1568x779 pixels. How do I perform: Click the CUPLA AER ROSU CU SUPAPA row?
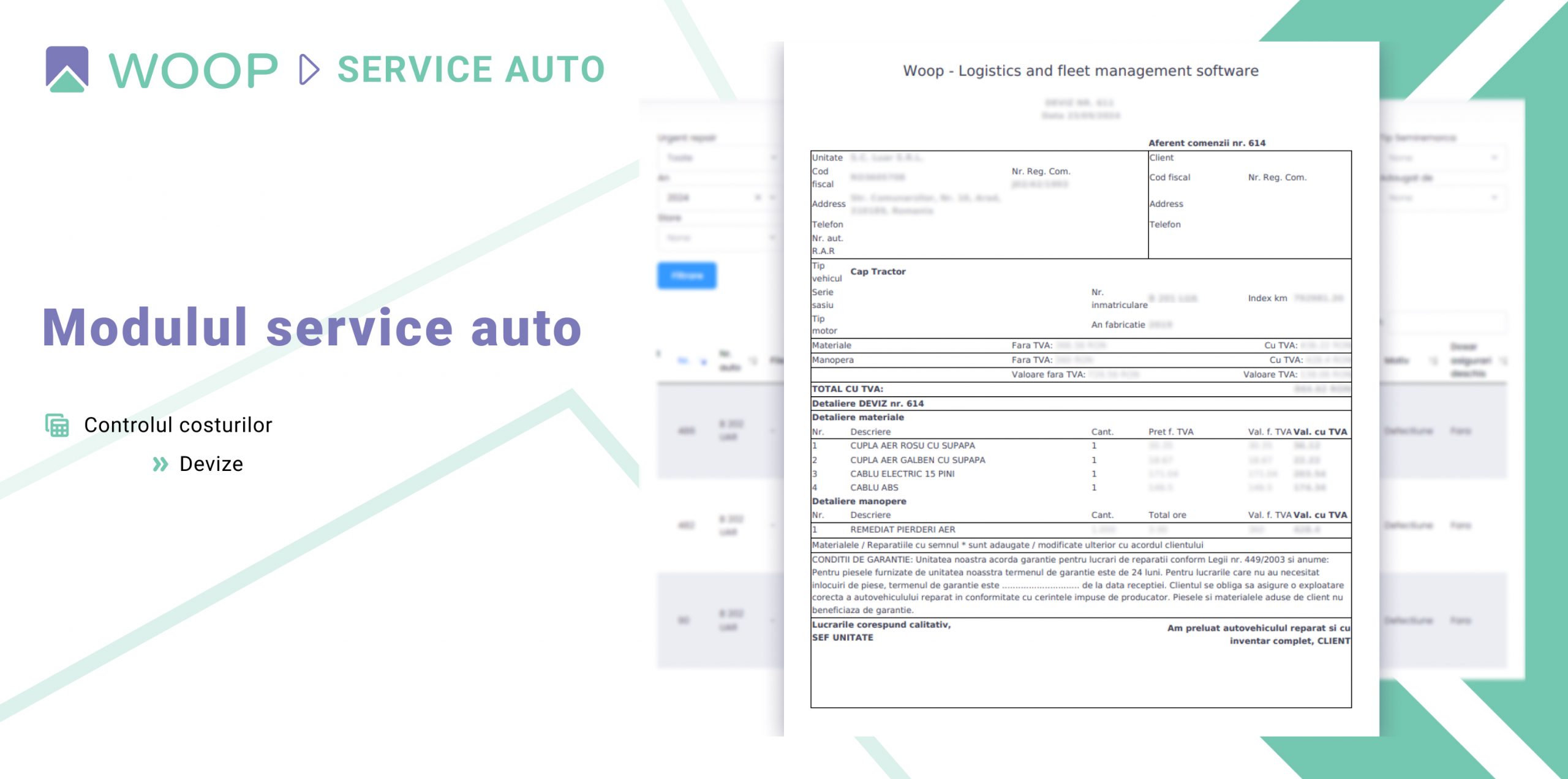click(x=1081, y=446)
